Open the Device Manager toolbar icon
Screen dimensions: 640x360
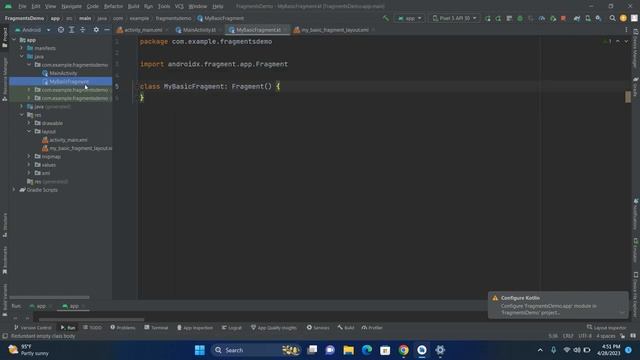pyautogui.click(x=588, y=18)
